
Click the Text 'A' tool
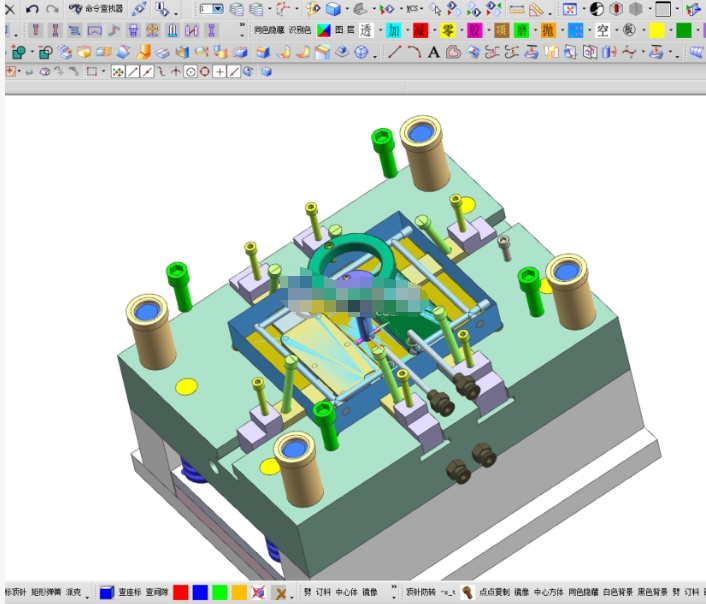pyautogui.click(x=434, y=52)
